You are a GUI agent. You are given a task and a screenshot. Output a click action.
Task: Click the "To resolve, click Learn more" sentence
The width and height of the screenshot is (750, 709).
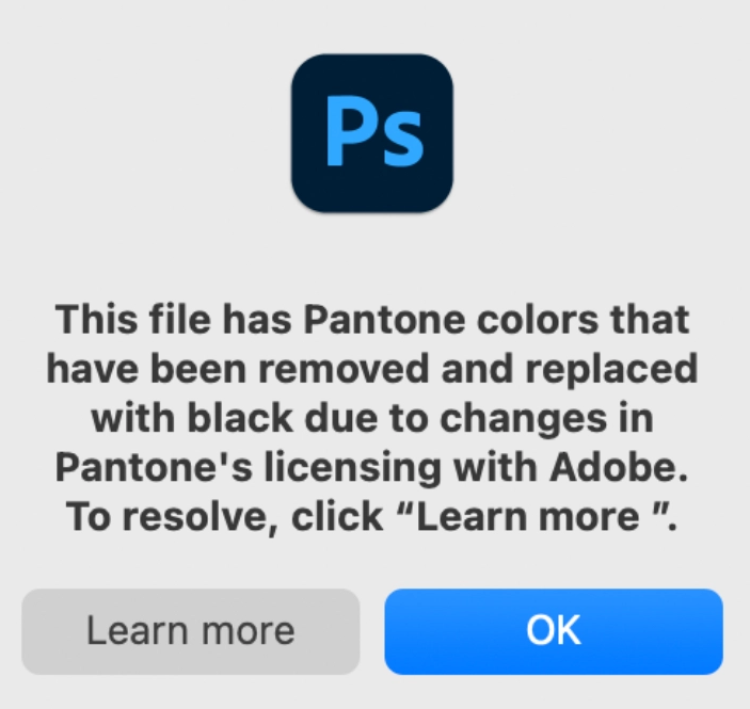coord(372,518)
